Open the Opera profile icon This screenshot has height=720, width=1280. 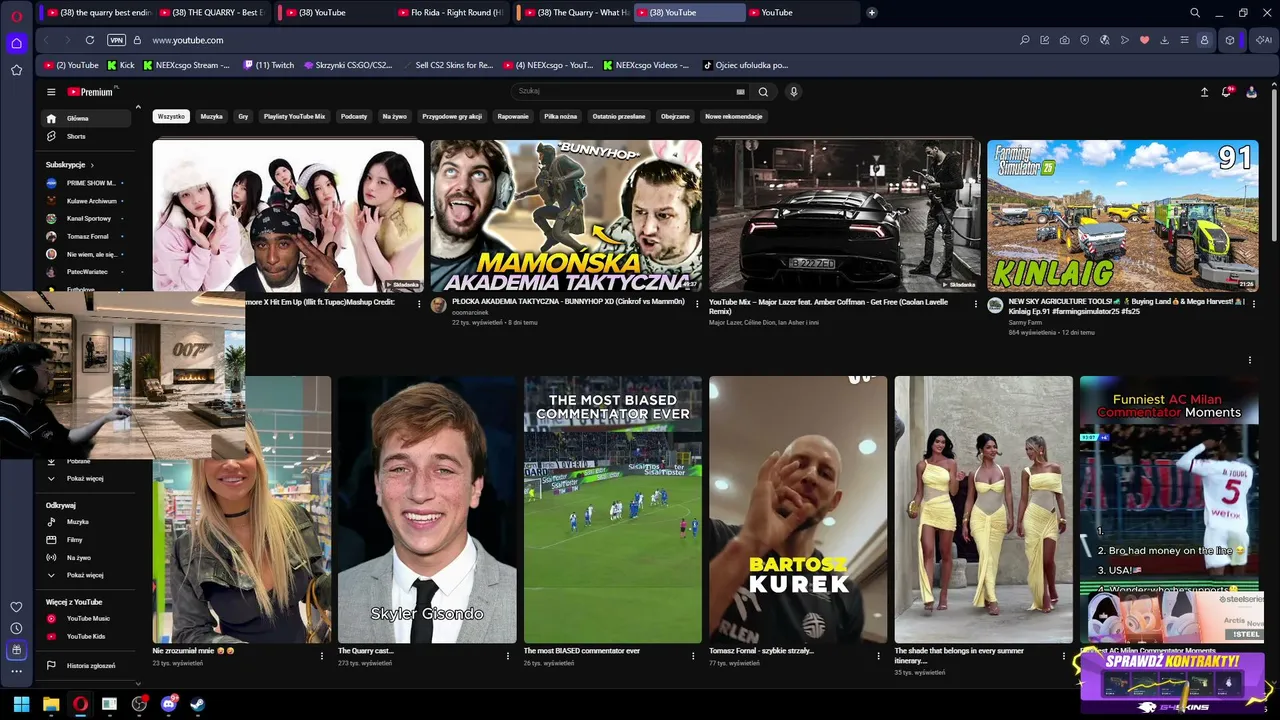[x=1204, y=40]
